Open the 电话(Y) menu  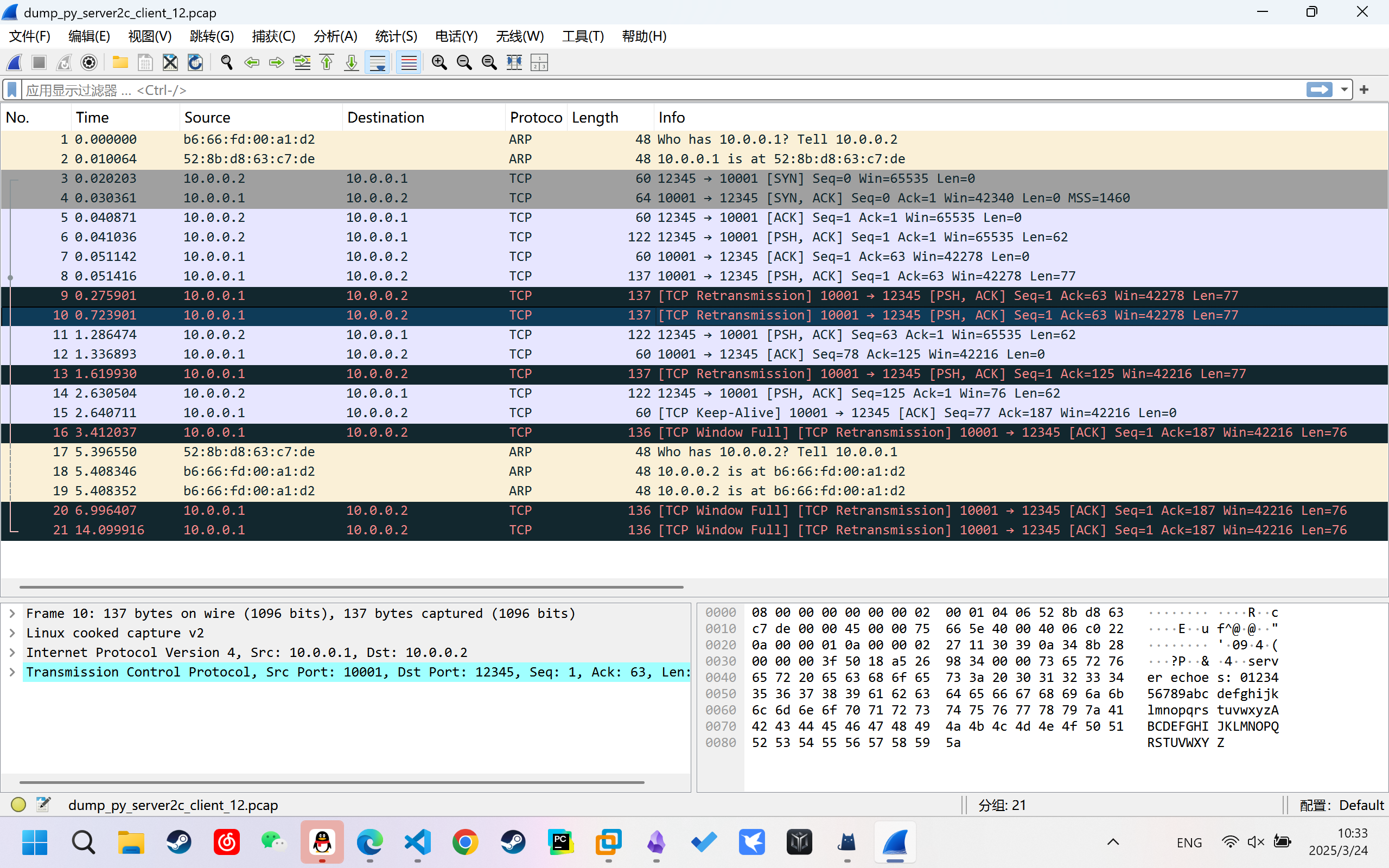pos(456,37)
